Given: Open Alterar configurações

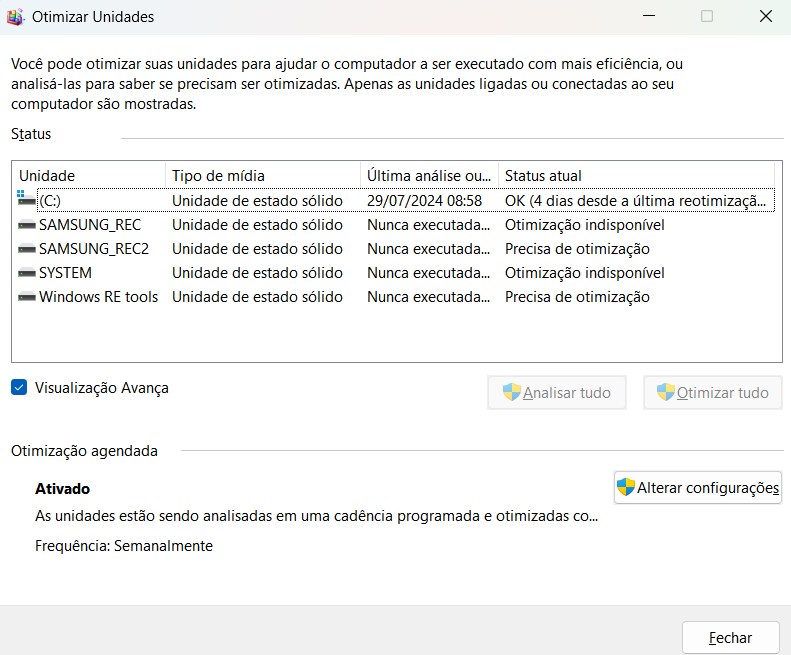Looking at the screenshot, I should click(698, 487).
